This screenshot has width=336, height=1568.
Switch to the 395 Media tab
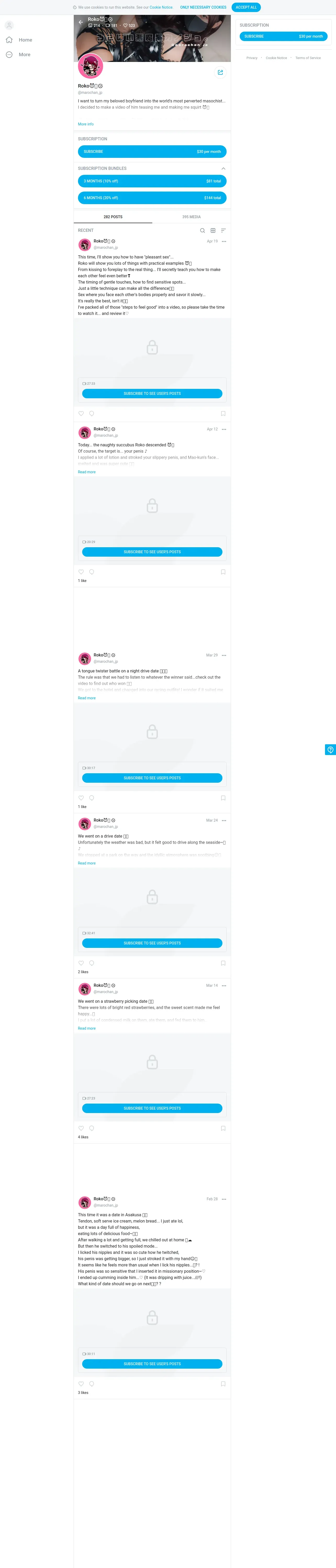[x=192, y=217]
